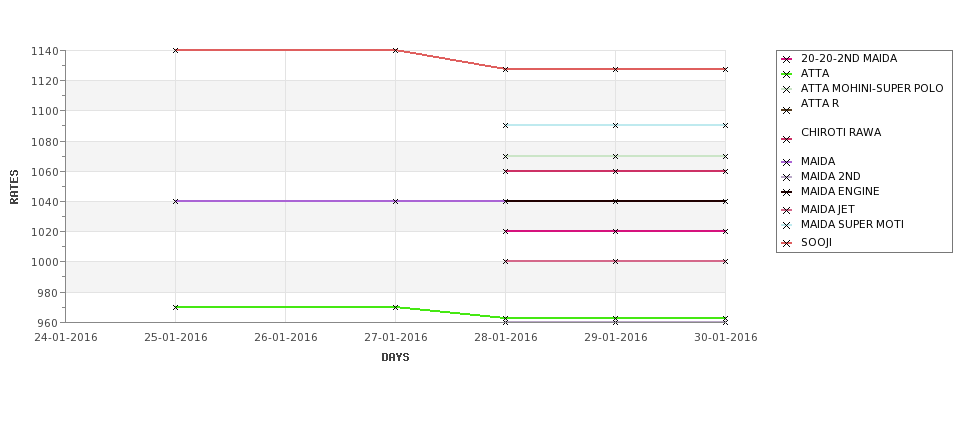Click the MAIDA data point at 25-01-2016
This screenshot has width=975, height=429.
tap(175, 201)
